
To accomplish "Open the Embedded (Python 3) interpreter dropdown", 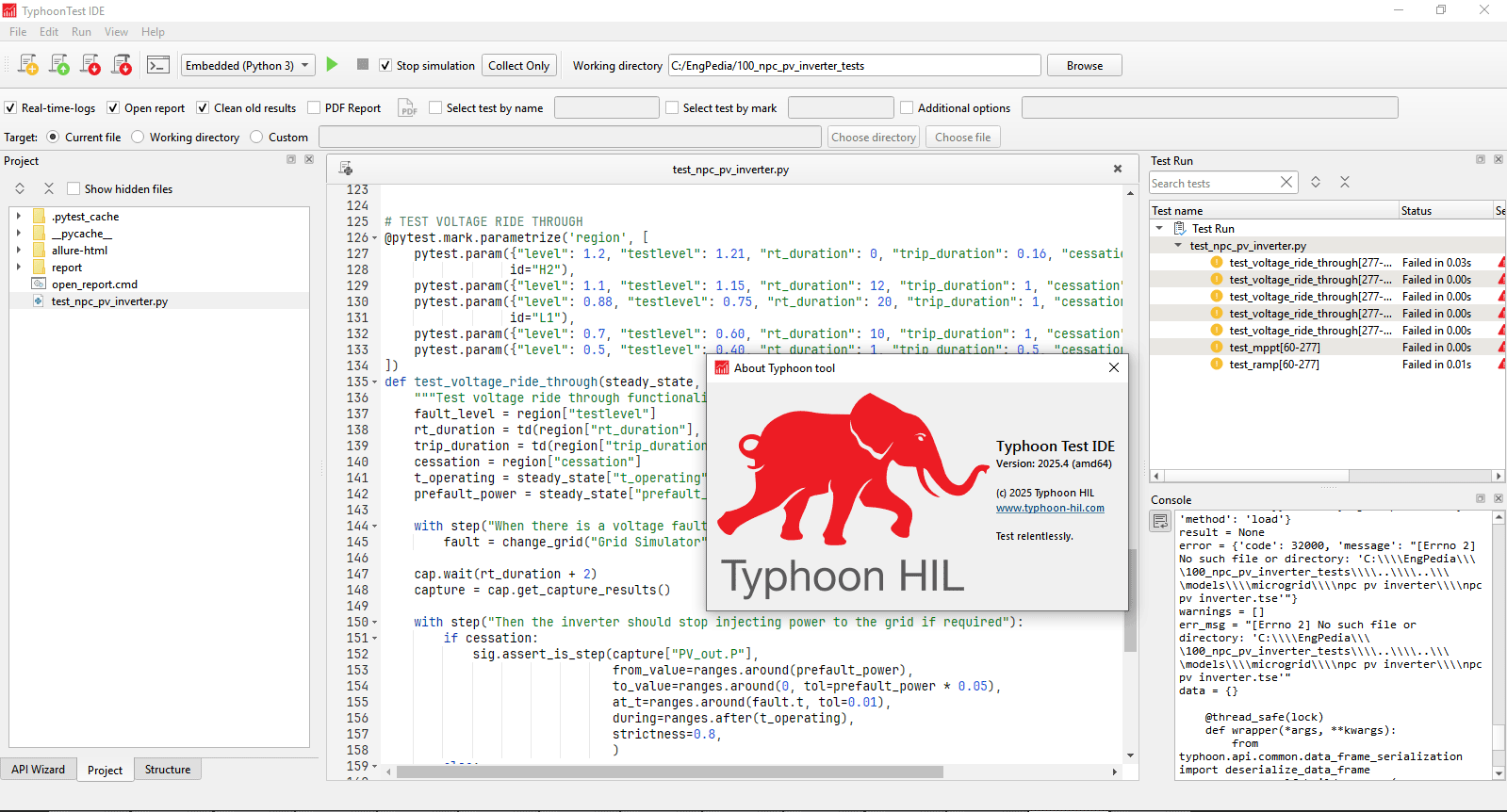I will (248, 66).
